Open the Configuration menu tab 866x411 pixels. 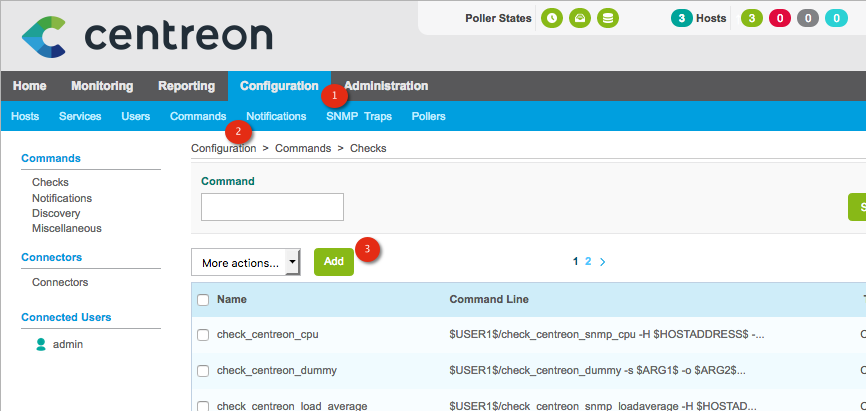coord(279,86)
